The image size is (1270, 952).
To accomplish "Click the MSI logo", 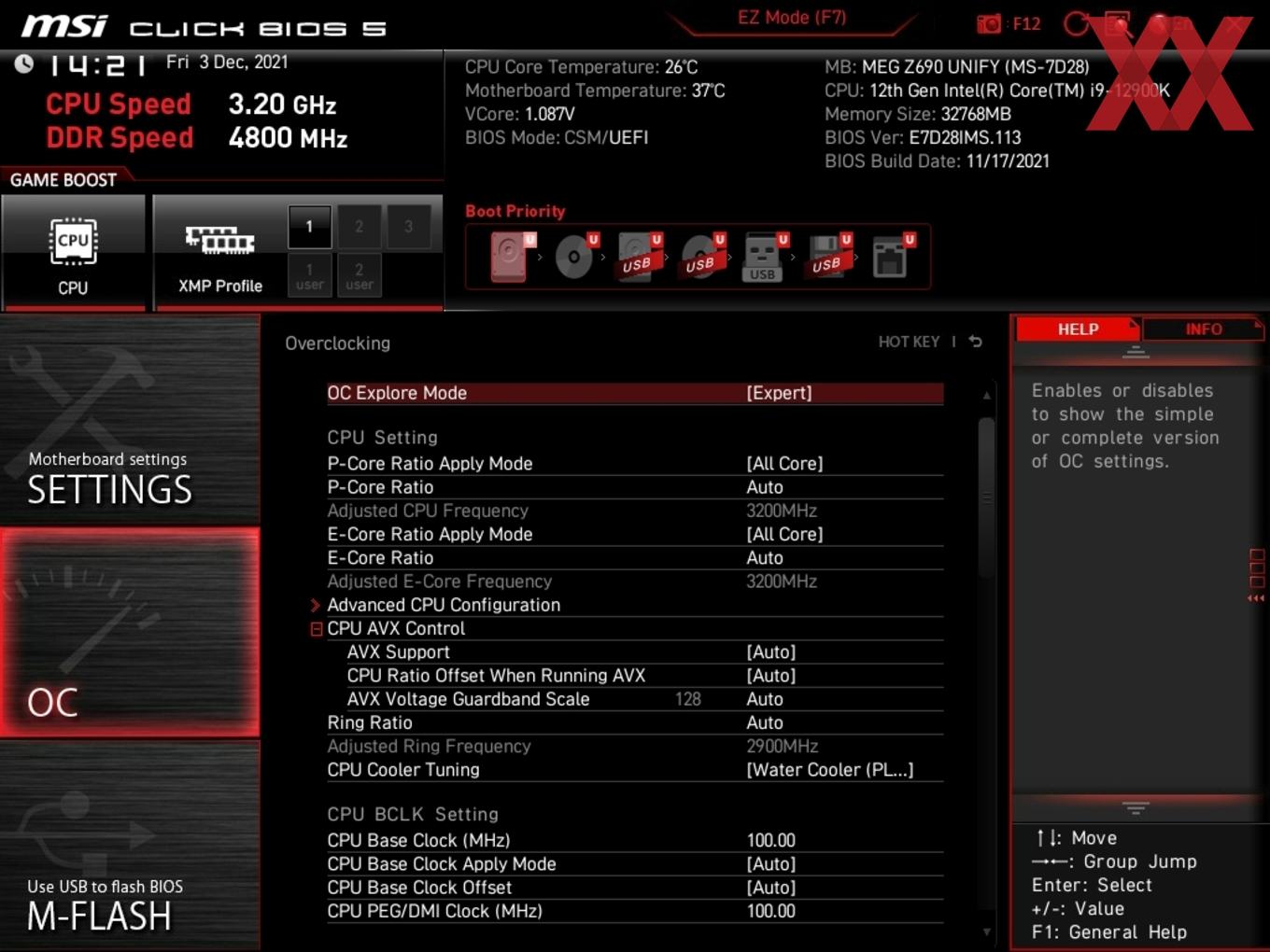I will 63,26.
